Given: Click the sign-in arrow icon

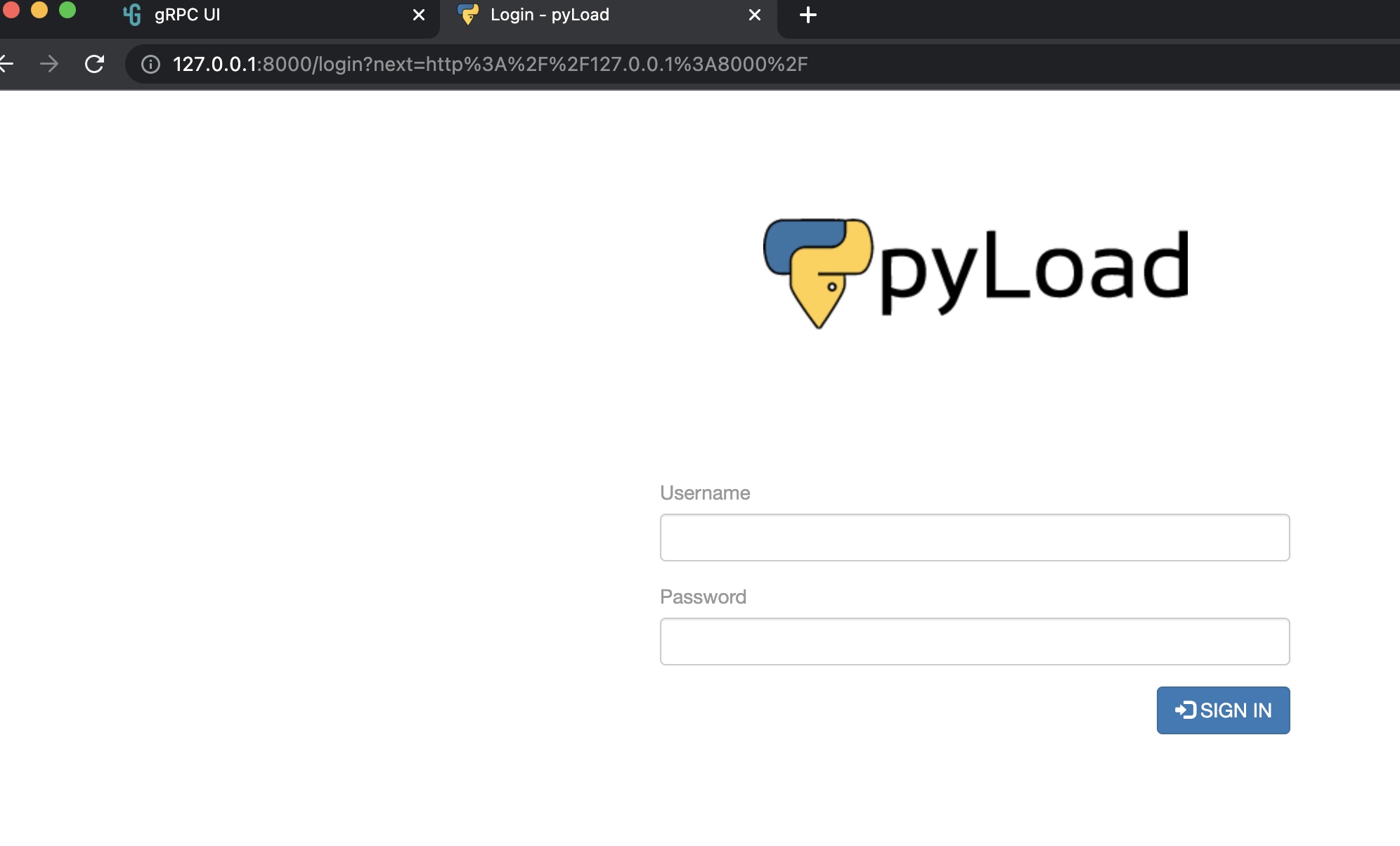Looking at the screenshot, I should click(x=1185, y=710).
